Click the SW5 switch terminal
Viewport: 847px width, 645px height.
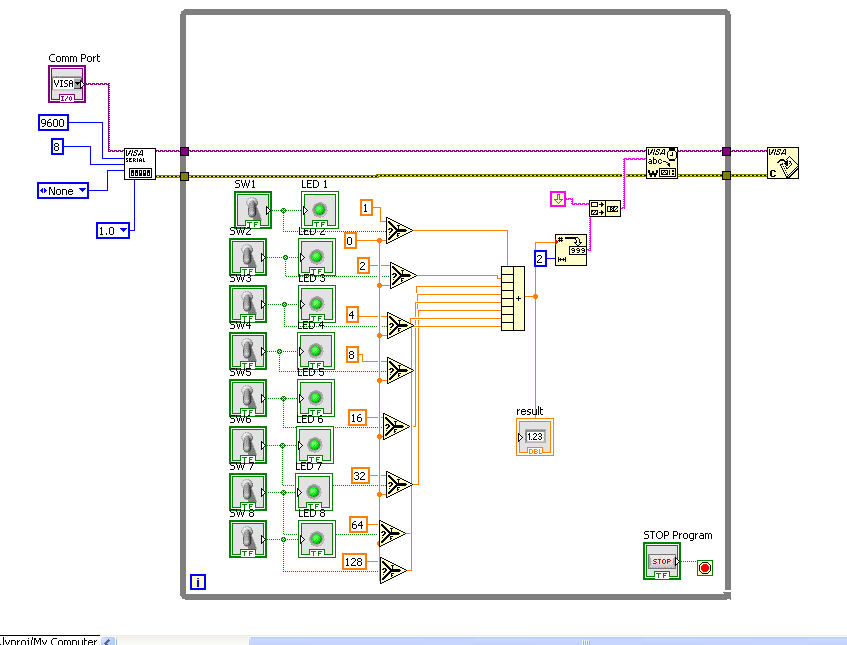[x=248, y=398]
